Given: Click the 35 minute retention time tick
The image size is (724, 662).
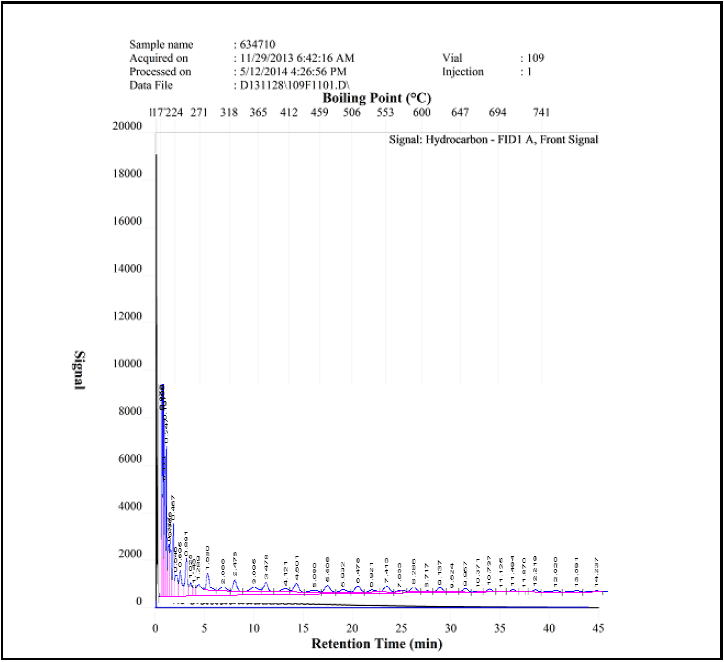Looking at the screenshot, I should (500, 628).
